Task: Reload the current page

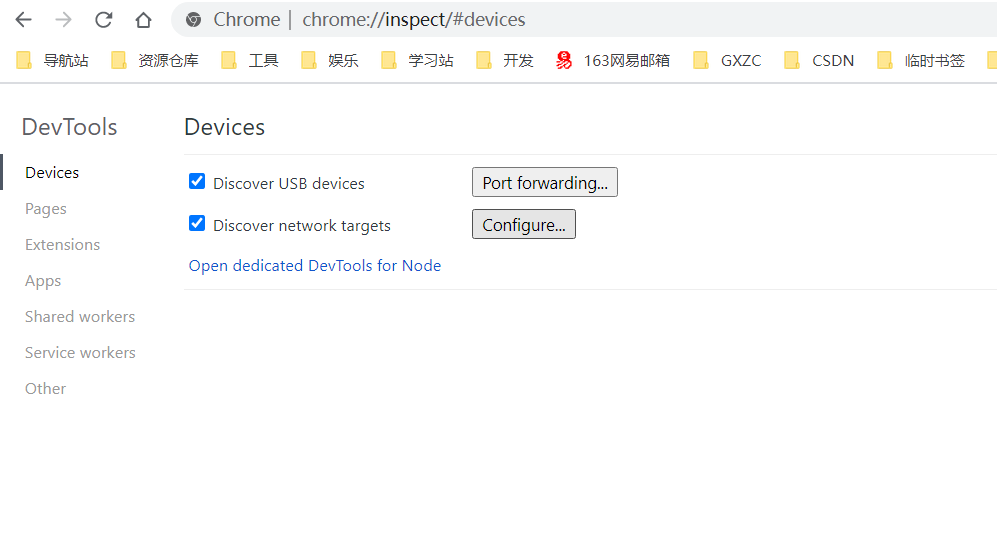Action: (x=103, y=20)
